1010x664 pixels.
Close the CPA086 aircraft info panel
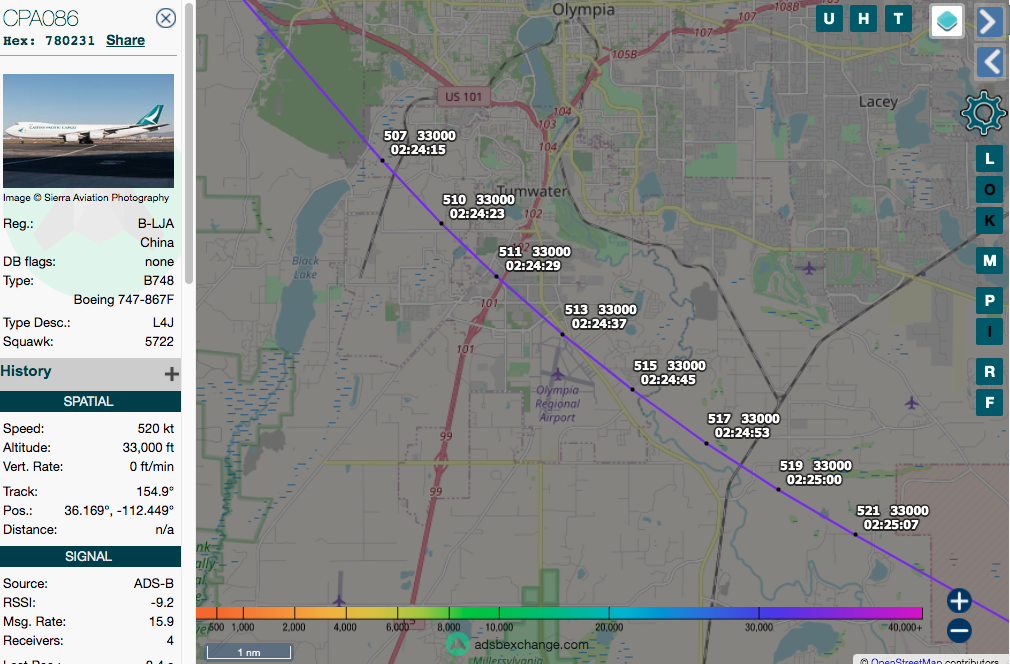click(166, 18)
